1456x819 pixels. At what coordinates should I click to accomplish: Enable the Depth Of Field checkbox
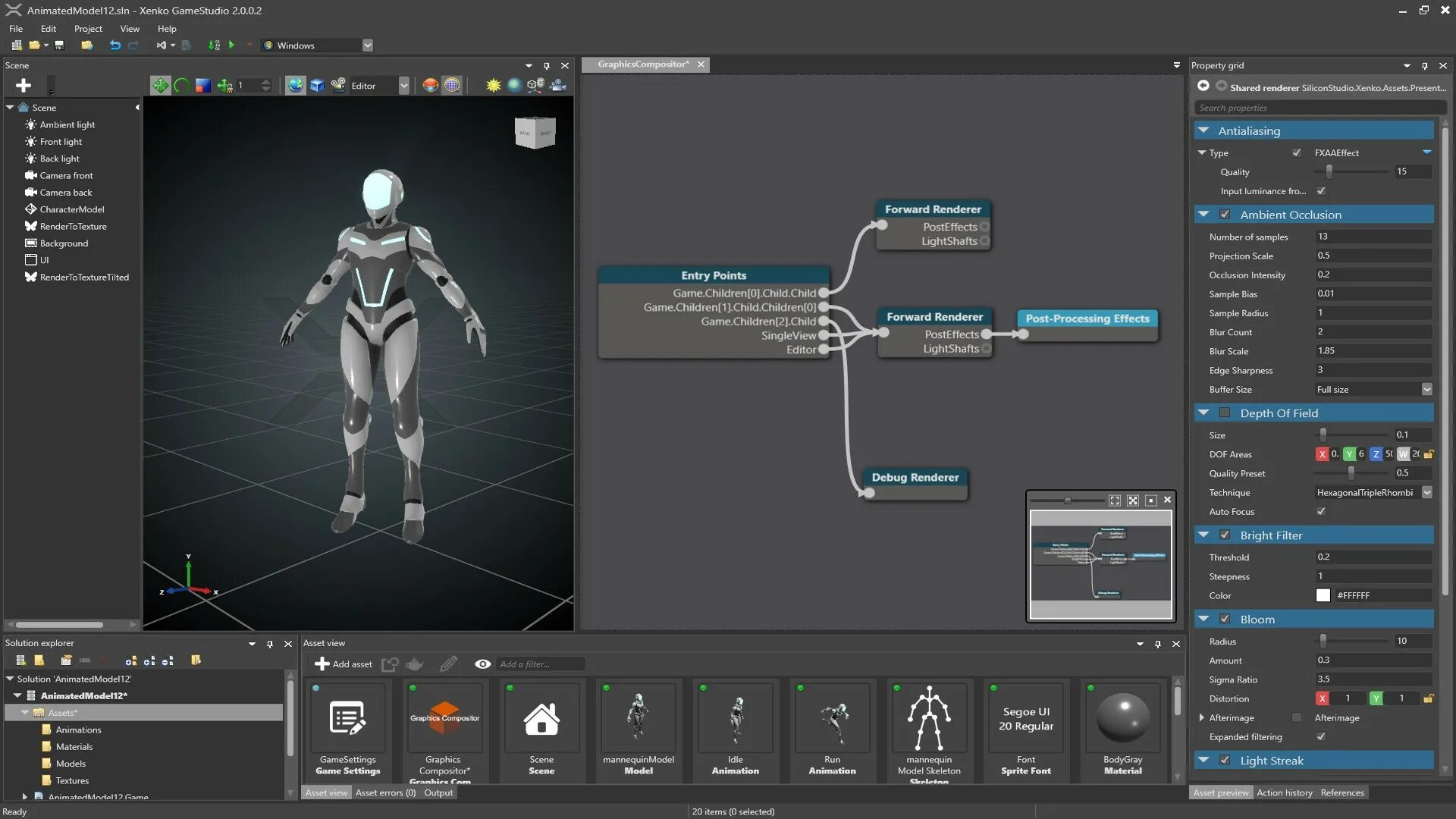(1224, 413)
